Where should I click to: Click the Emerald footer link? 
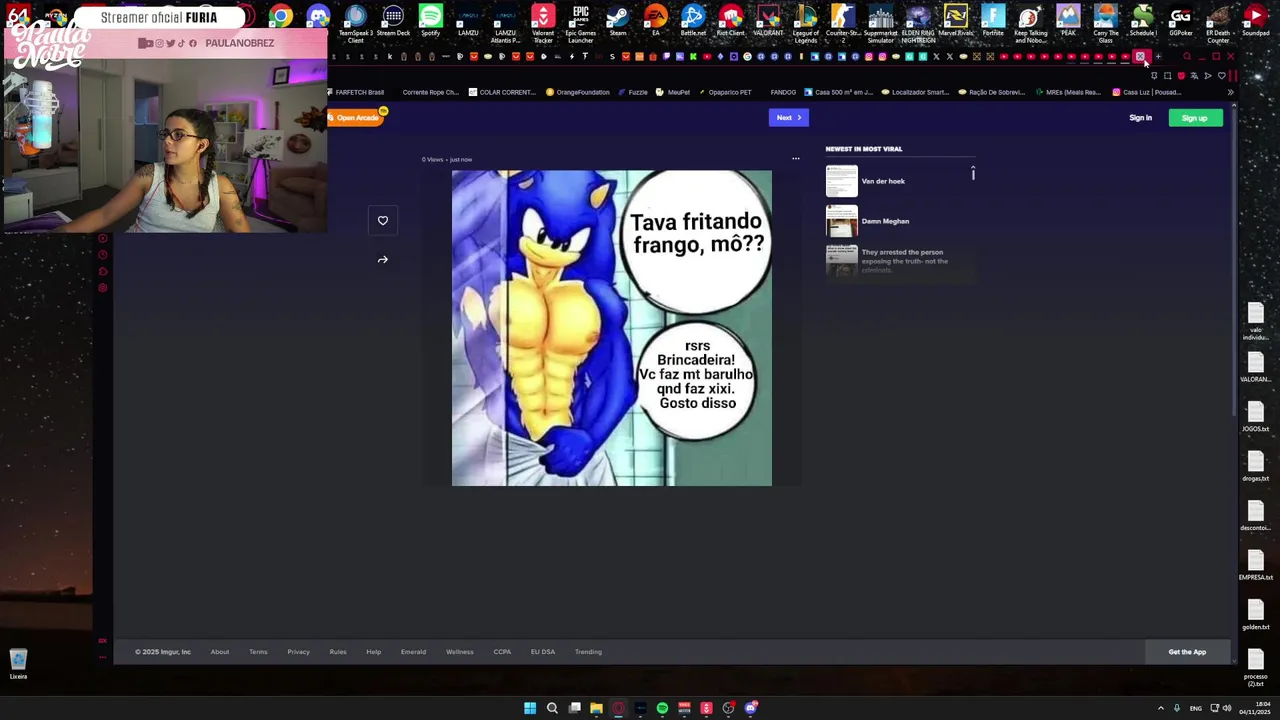[x=413, y=652]
